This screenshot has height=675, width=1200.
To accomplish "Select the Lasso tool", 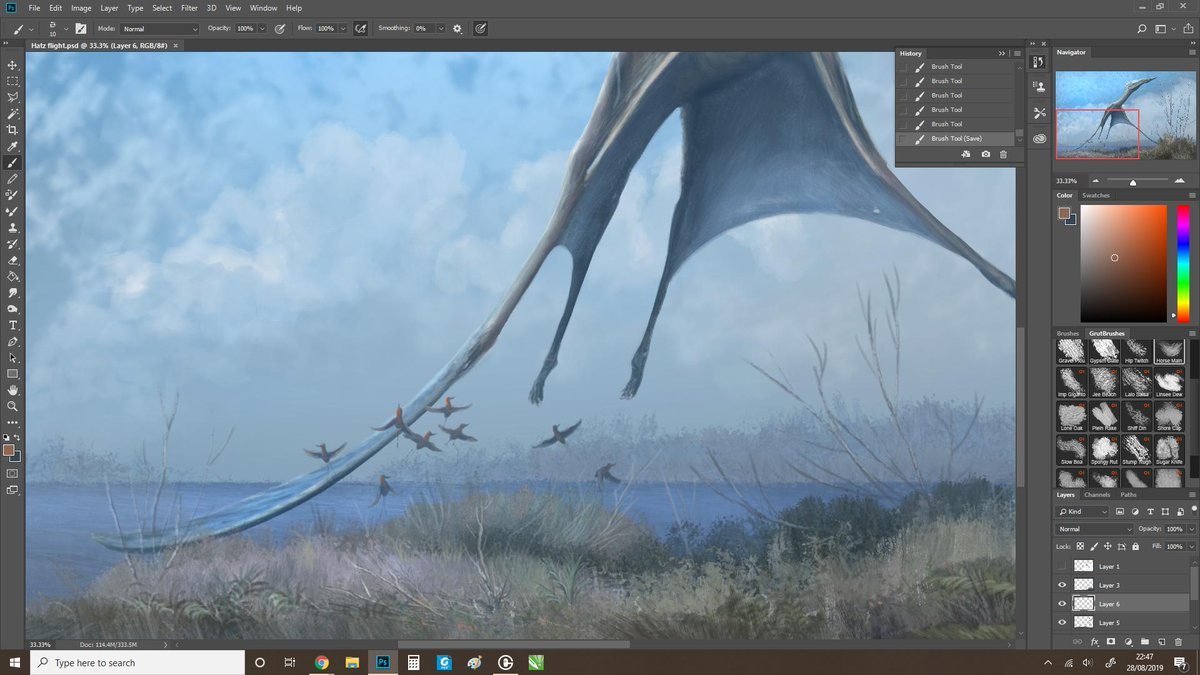I will pyautogui.click(x=13, y=97).
